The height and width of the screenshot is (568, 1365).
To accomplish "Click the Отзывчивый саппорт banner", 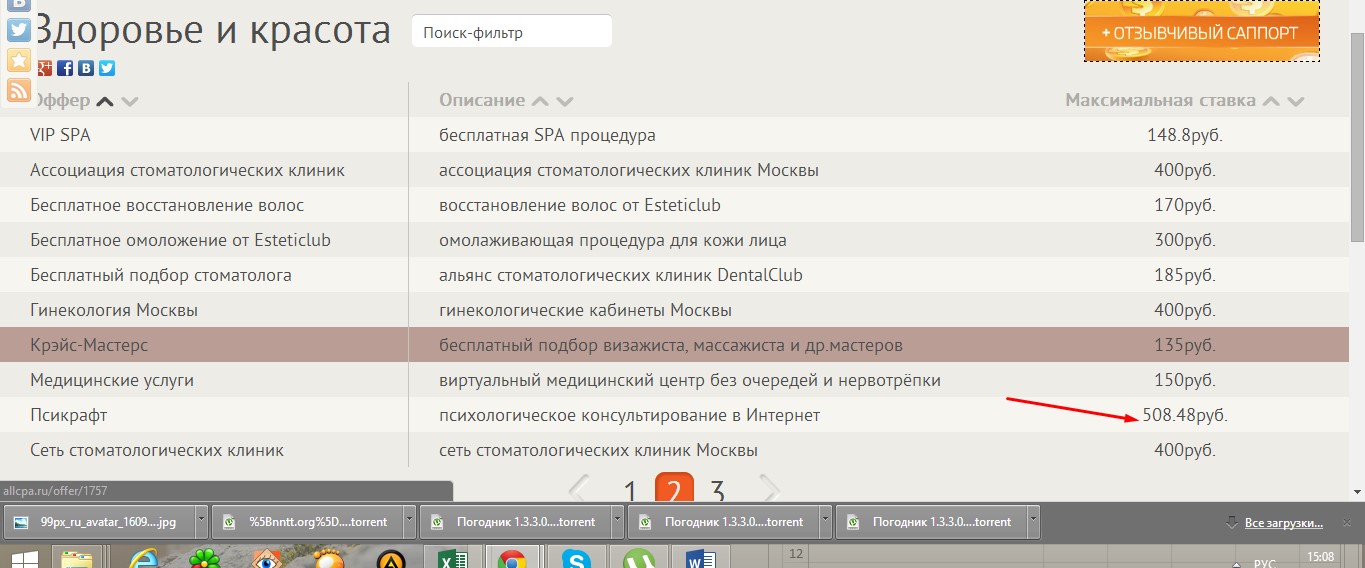I will coord(1202,31).
